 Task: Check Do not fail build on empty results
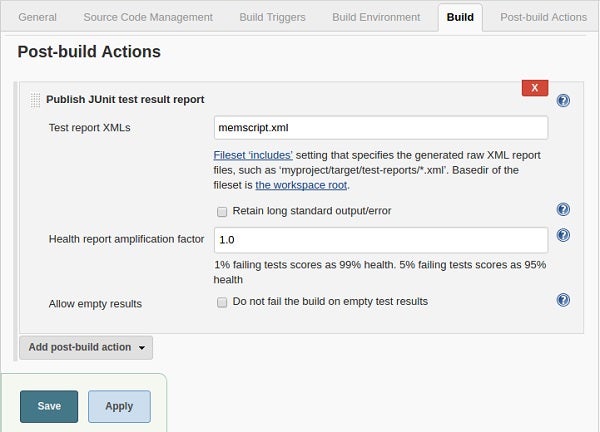click(222, 302)
